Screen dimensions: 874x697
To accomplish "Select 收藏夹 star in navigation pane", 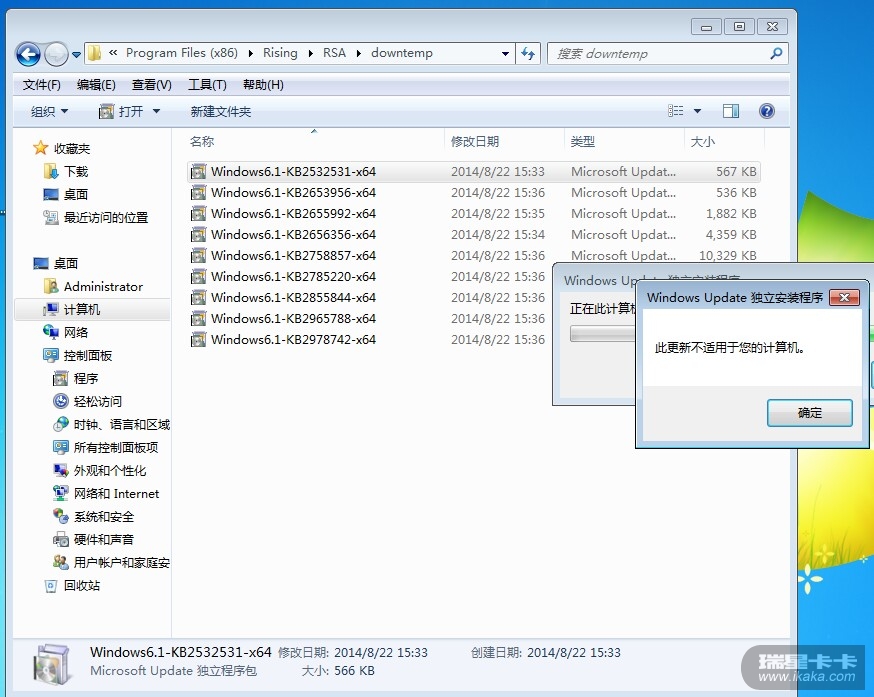I will pyautogui.click(x=41, y=148).
